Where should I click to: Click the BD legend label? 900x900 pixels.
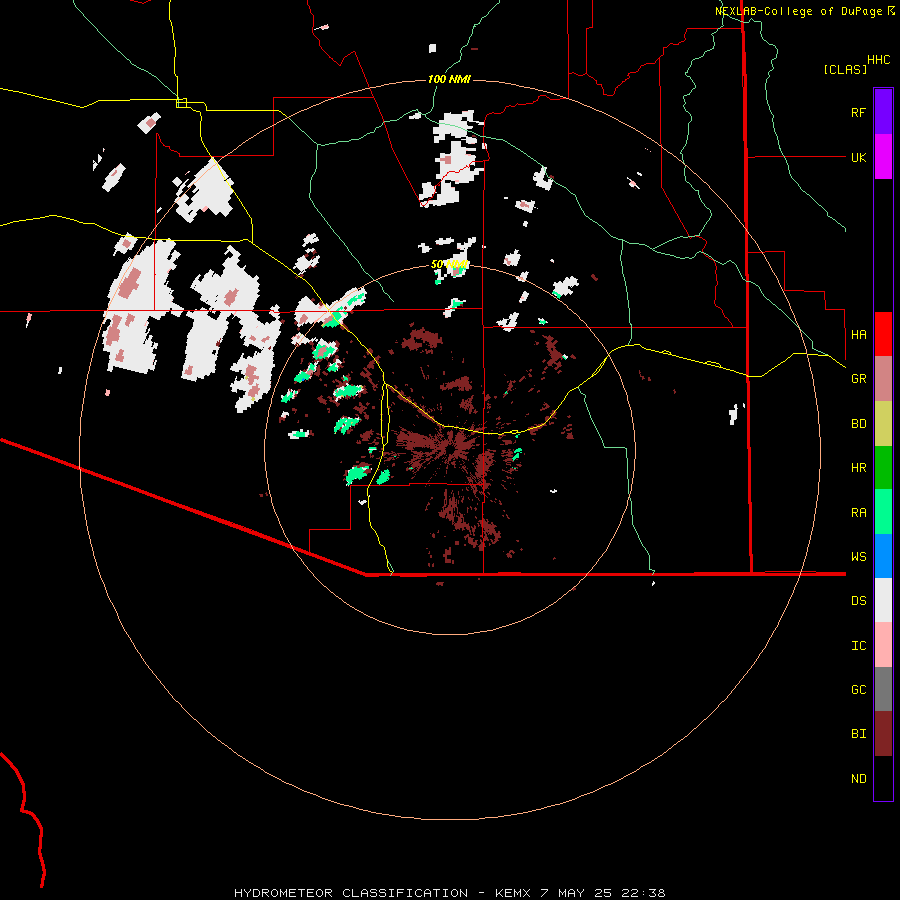click(x=858, y=424)
